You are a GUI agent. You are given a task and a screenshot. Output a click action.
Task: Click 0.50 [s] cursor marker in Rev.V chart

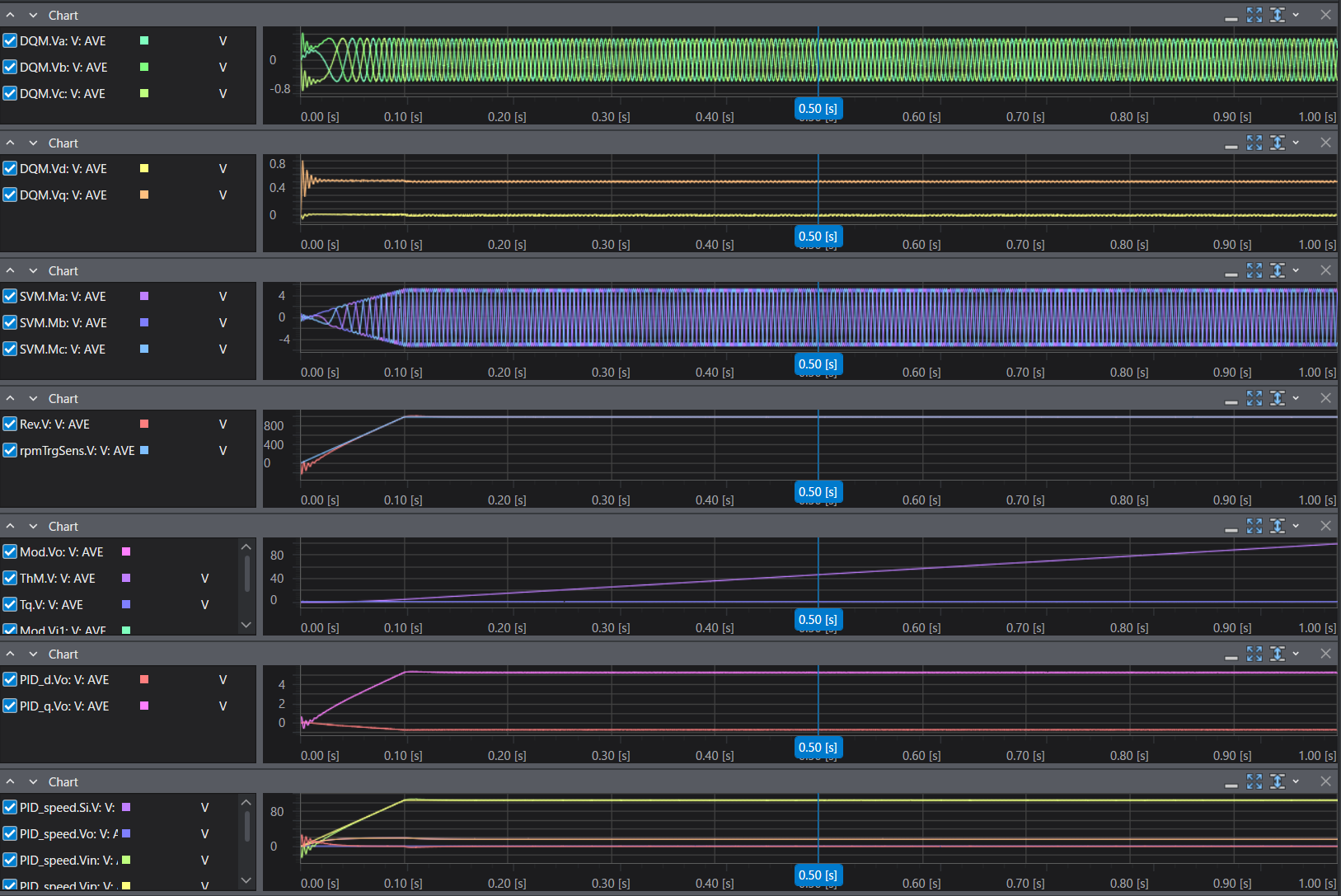click(818, 491)
